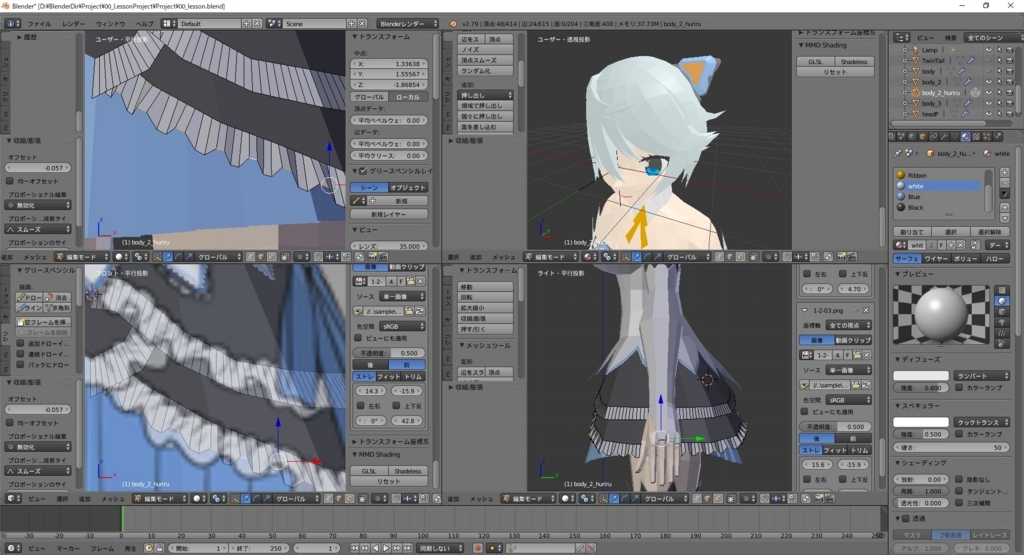
Task: Enable specular カラーランプ checkbox
Action: (959, 434)
